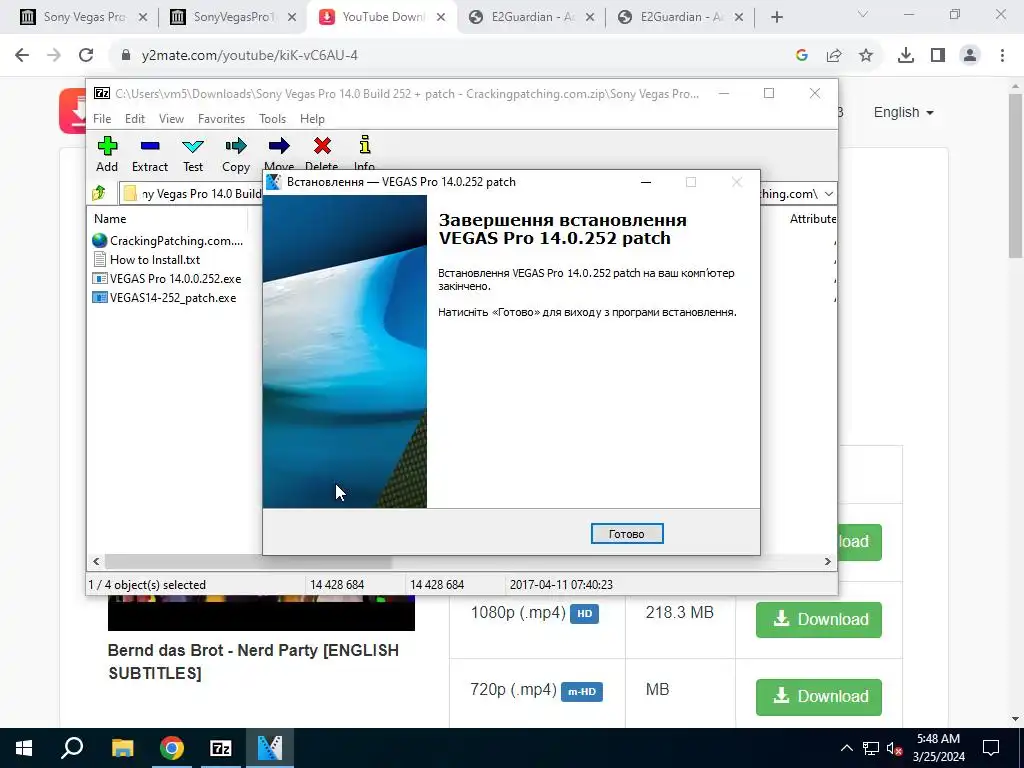Click the Delete red X icon in 7-Zip

tap(322, 146)
